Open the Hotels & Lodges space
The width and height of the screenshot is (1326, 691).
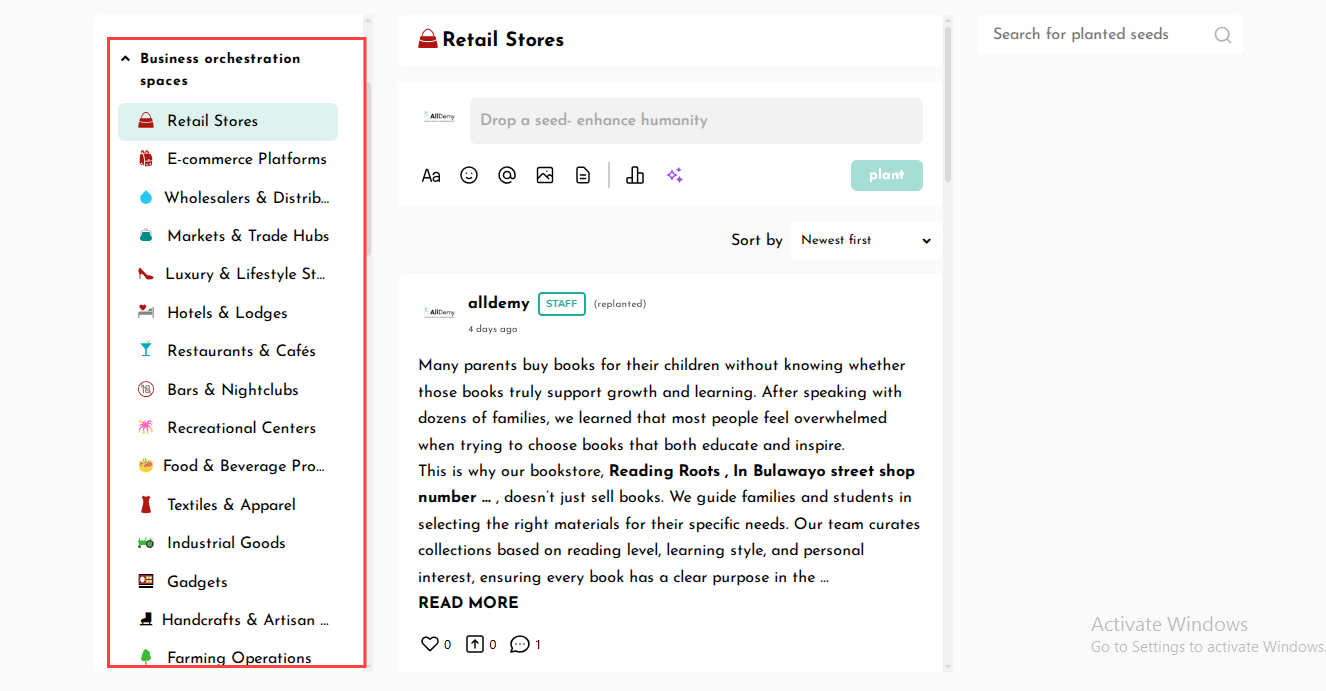pos(227,313)
